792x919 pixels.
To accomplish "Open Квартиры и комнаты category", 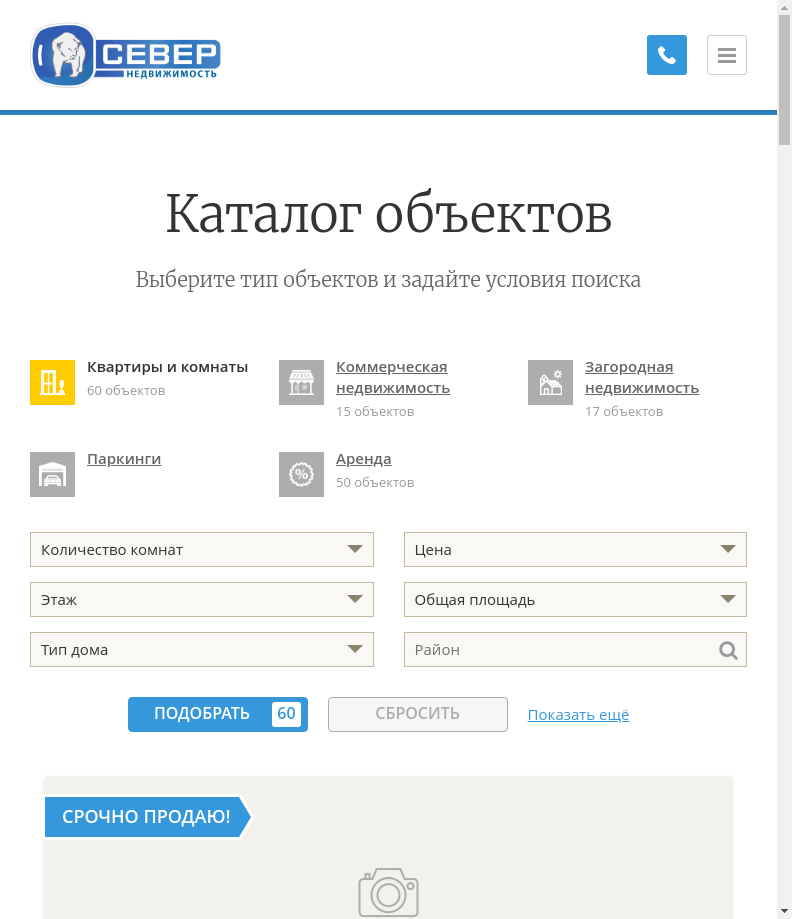I will pyautogui.click(x=168, y=367).
